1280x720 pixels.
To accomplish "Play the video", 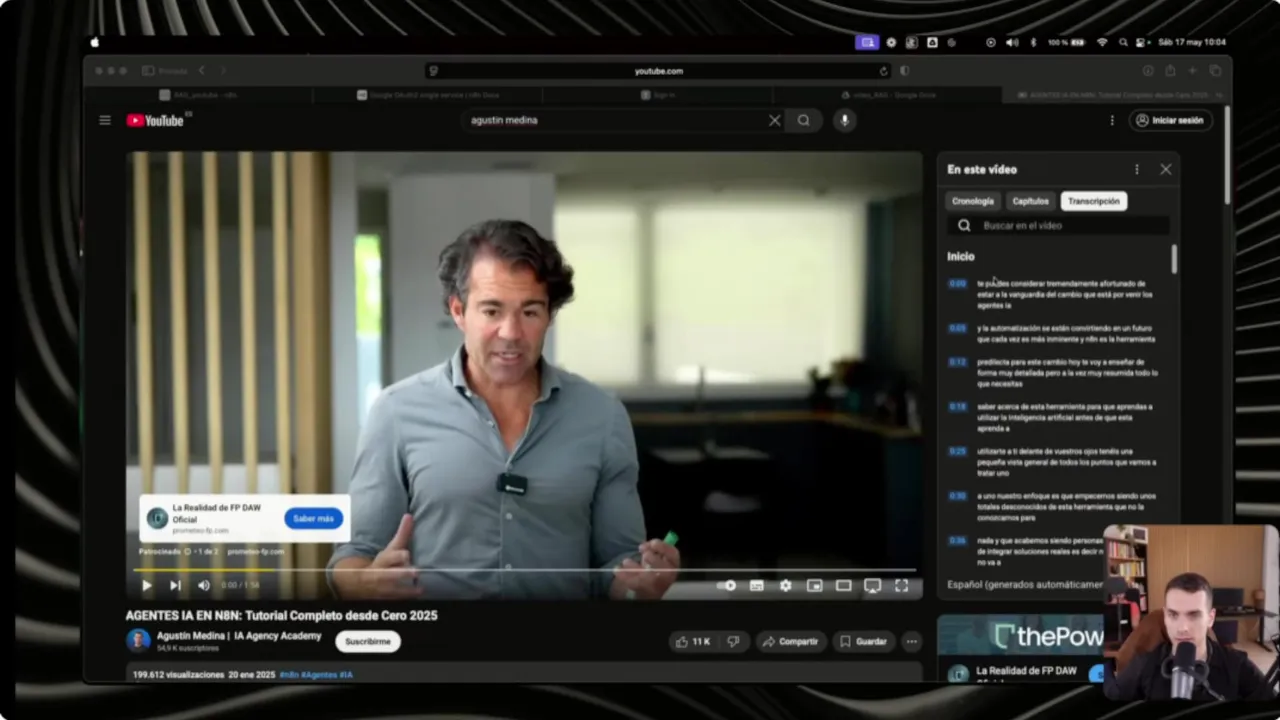I will [x=147, y=585].
